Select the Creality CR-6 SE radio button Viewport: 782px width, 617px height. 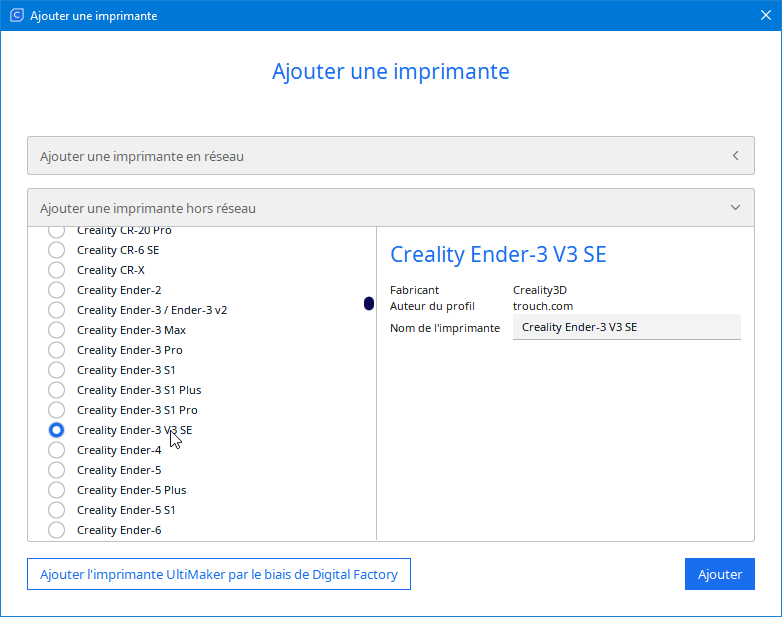pos(56,250)
